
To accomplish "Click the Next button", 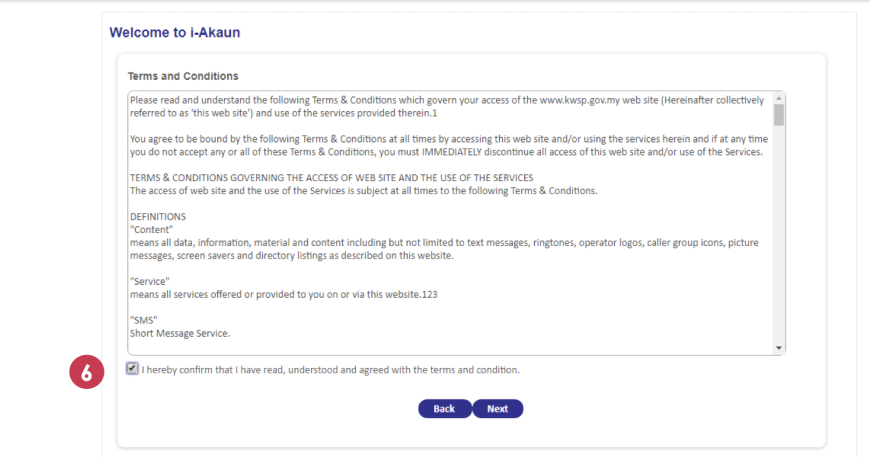I will [498, 409].
